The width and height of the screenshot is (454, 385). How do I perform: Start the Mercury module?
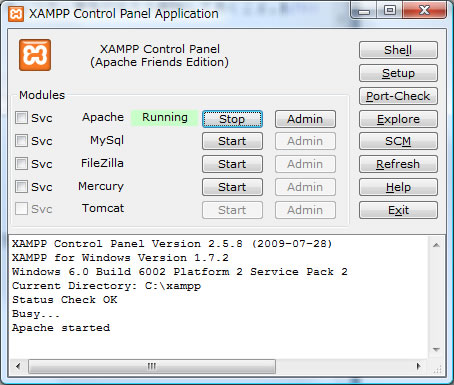pyautogui.click(x=232, y=187)
